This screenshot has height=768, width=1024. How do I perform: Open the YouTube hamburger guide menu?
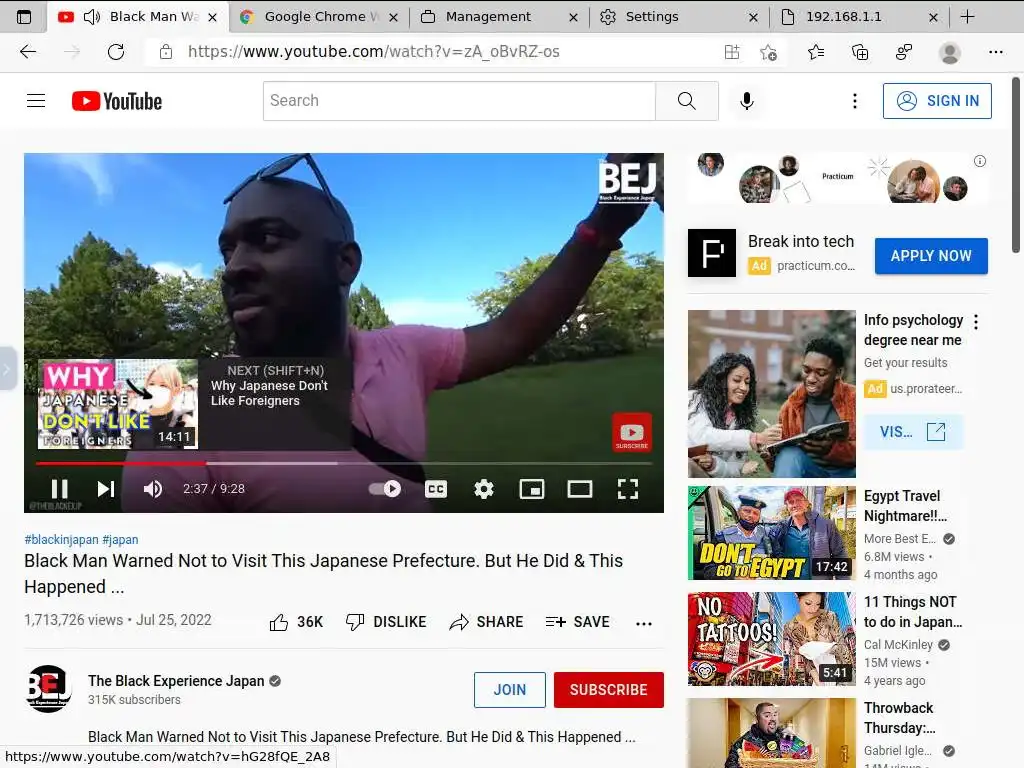coord(36,101)
